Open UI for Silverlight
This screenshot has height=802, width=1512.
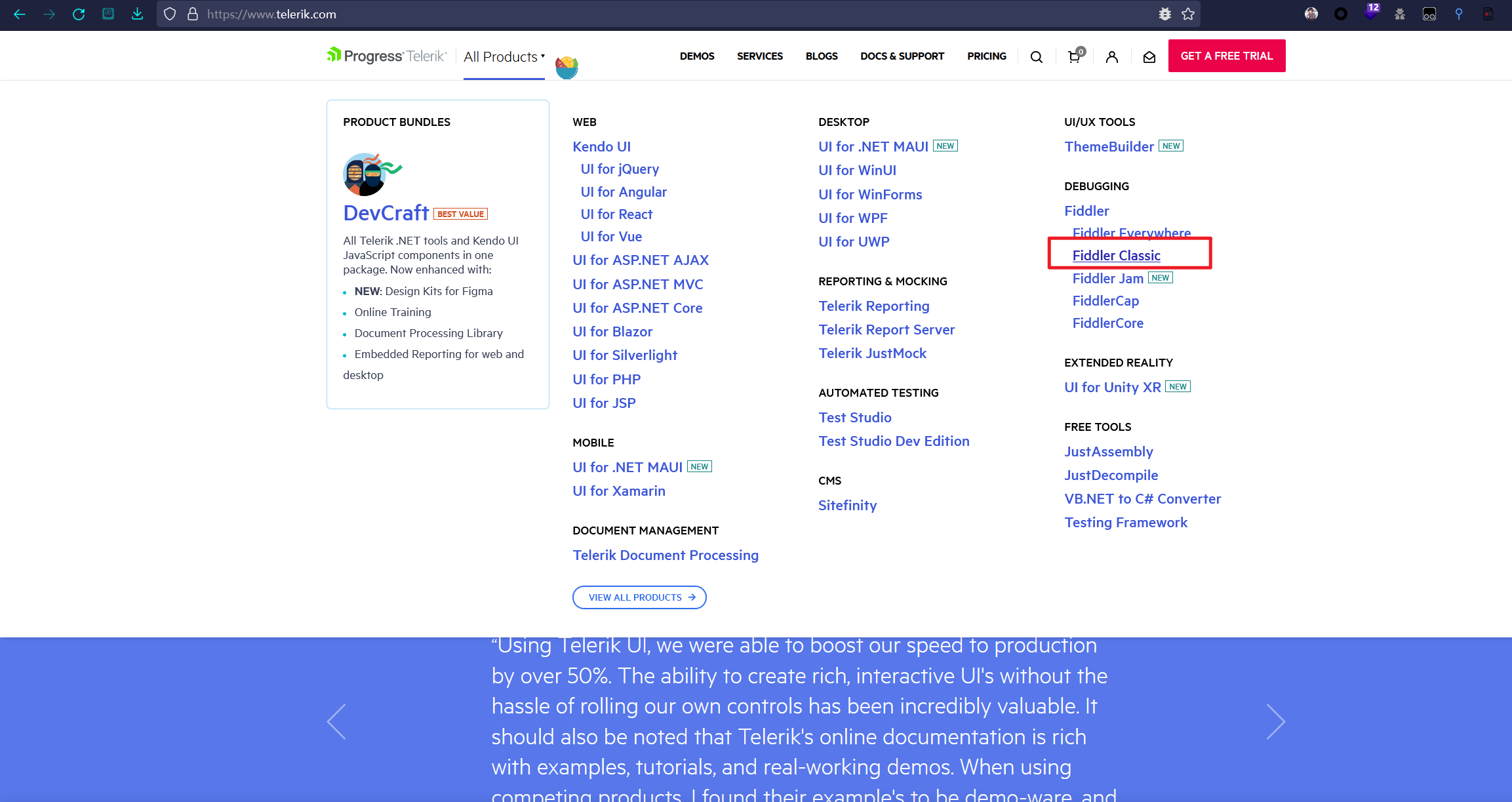(x=625, y=355)
